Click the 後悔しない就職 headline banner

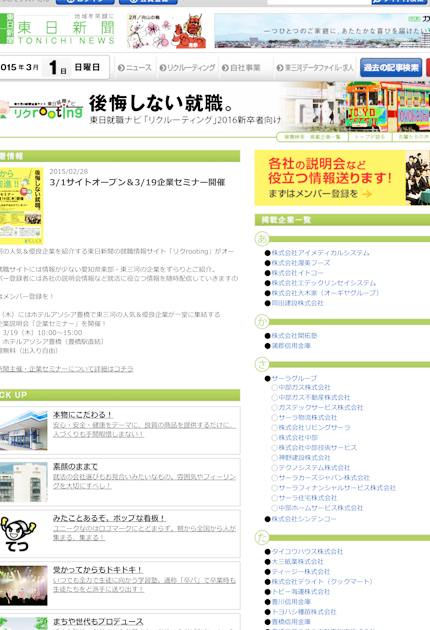coord(161,103)
